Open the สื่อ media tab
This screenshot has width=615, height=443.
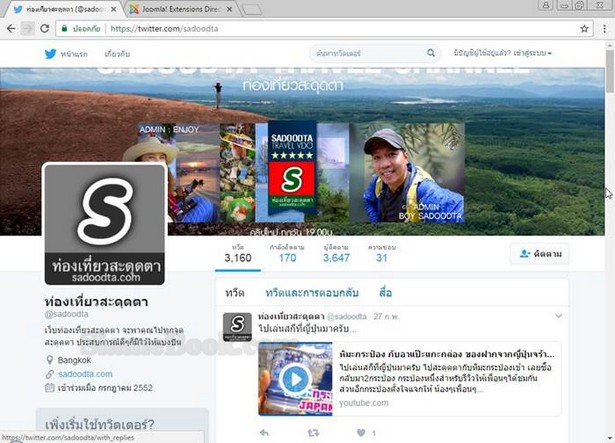[386, 293]
